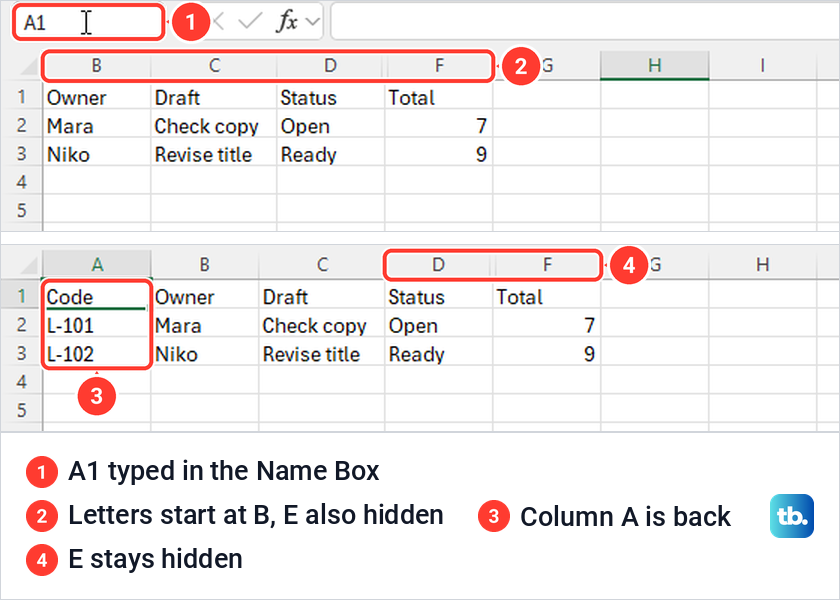Select header F in the sheet where A is visible
The width and height of the screenshot is (840, 600).
tap(547, 265)
